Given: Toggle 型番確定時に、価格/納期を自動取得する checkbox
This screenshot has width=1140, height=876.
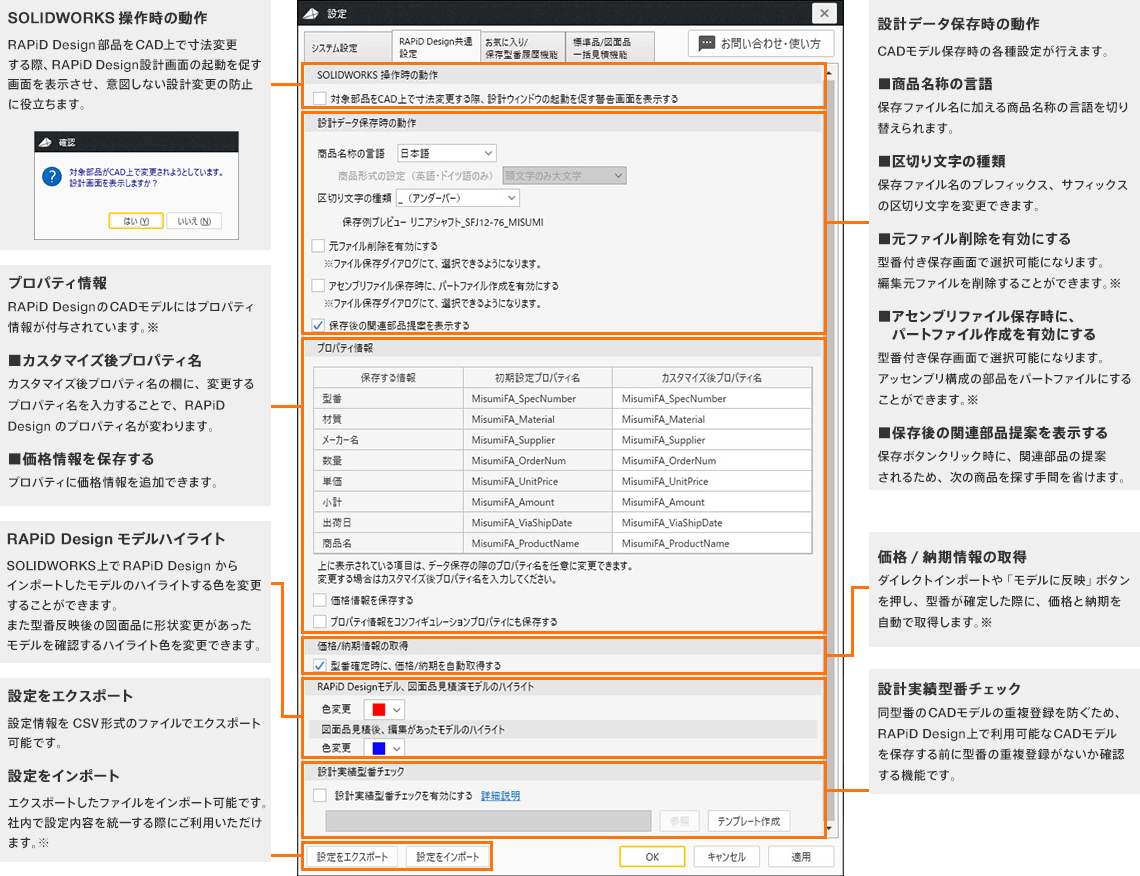Looking at the screenshot, I should [319, 665].
